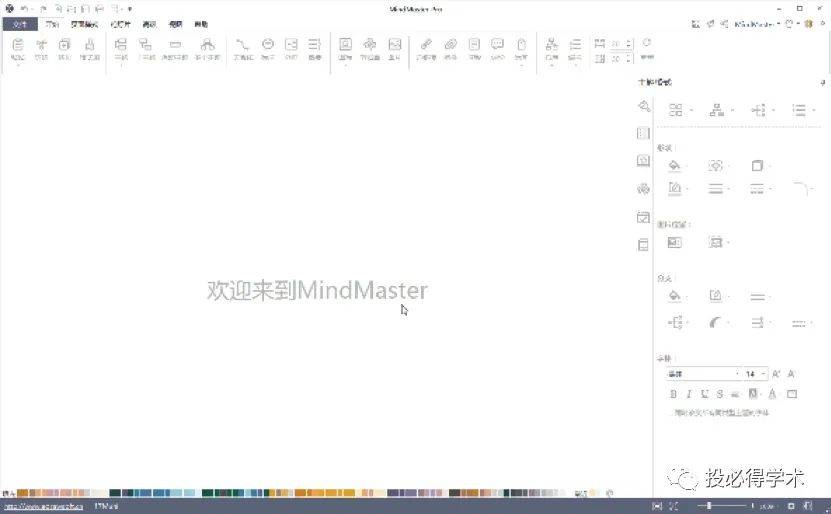Open the clipart side panel tab
Screen dimensions: 831x514
pyautogui.click(x=643, y=189)
